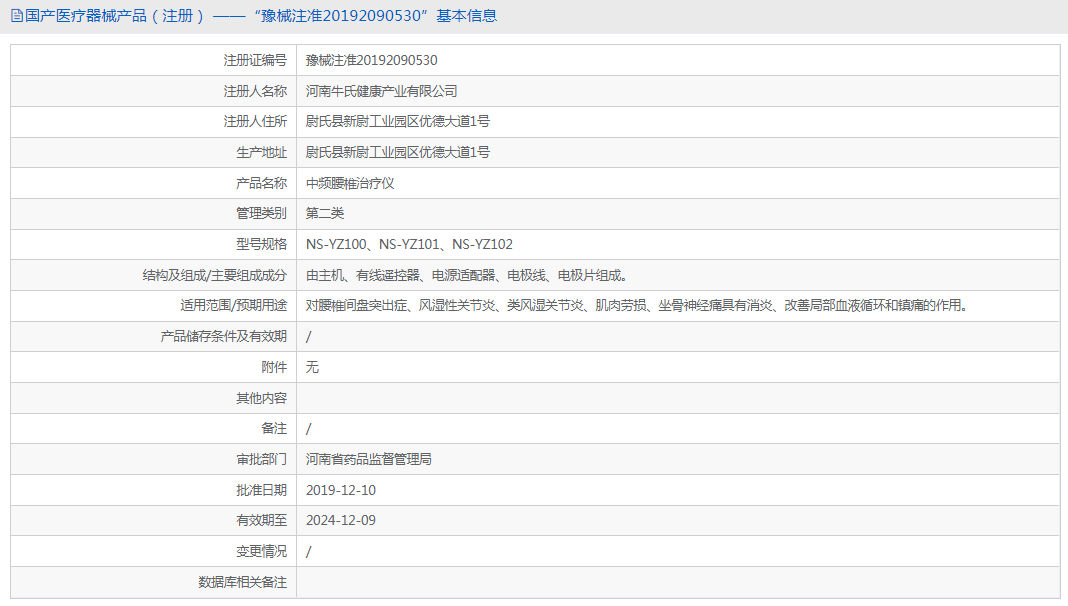Select registrant name 河南牛氏健康产业有限公司
This screenshot has height=606, width=1068.
[x=381, y=91]
